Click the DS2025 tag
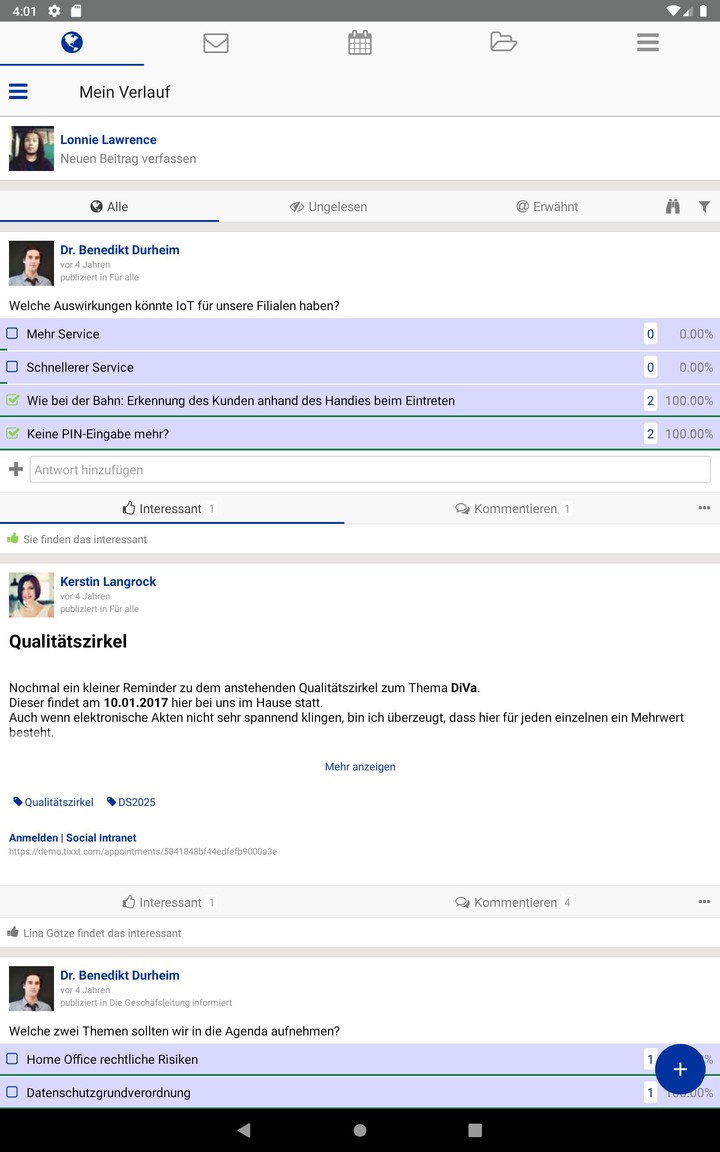Viewport: 720px width, 1152px height. [131, 802]
